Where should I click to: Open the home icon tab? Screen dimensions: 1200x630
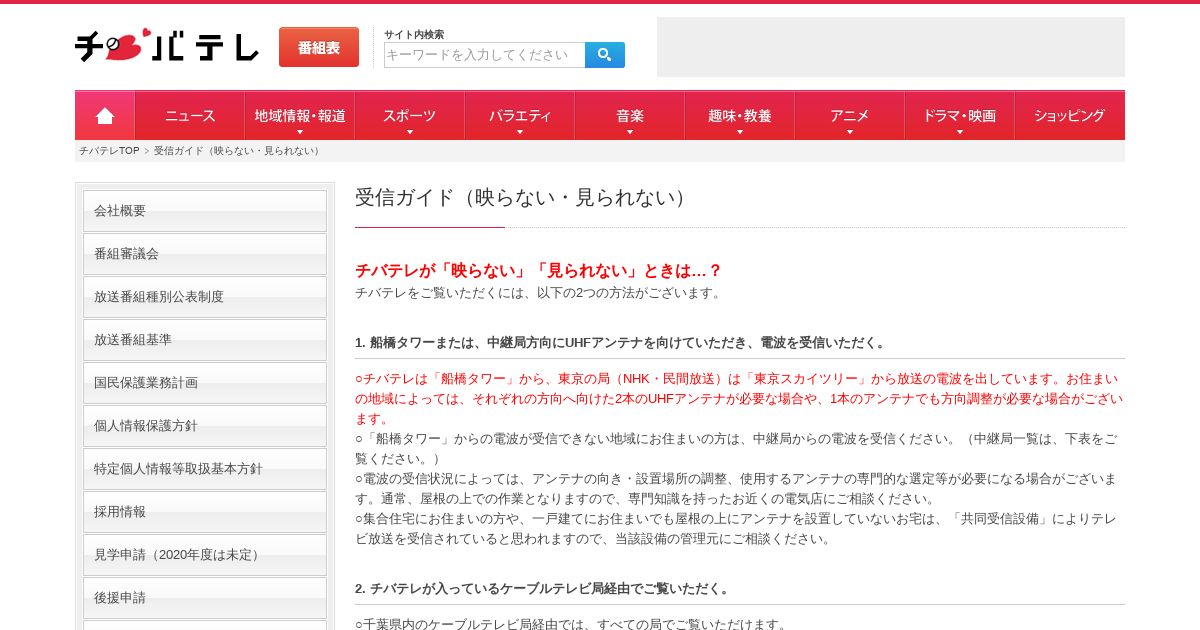pos(105,116)
